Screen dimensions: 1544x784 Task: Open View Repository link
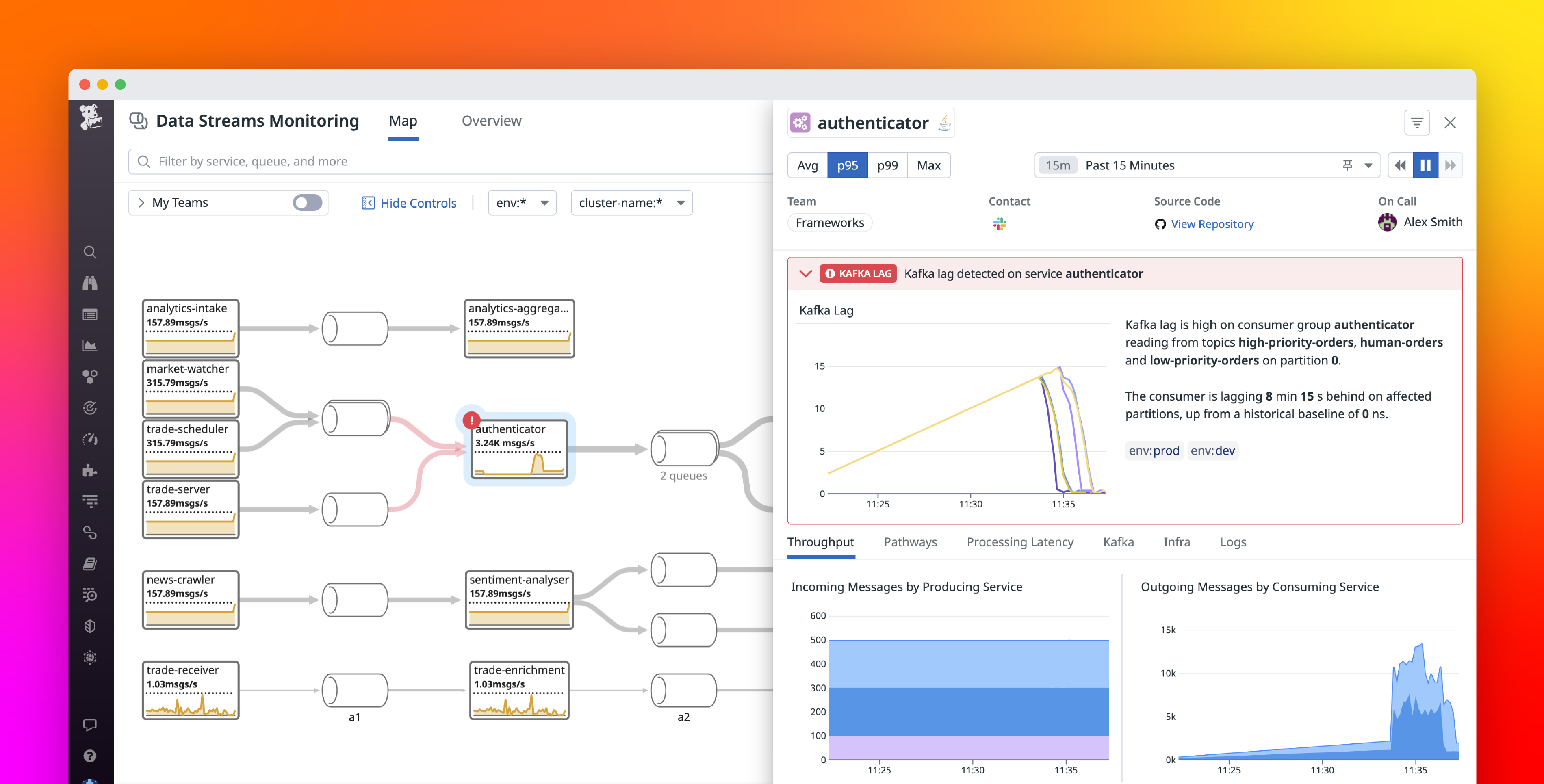point(1212,223)
